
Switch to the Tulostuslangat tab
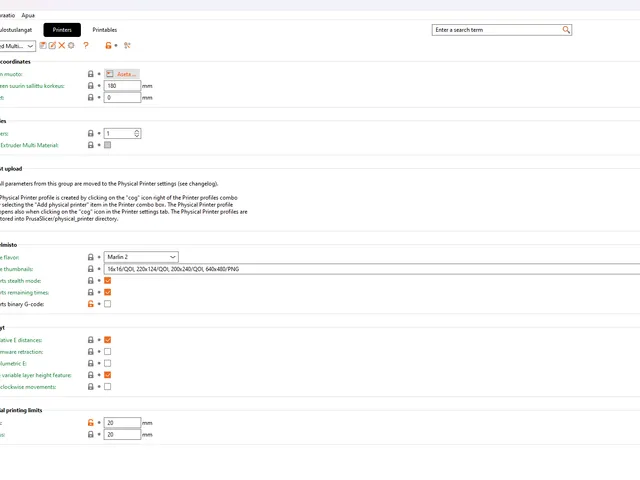coord(16,30)
